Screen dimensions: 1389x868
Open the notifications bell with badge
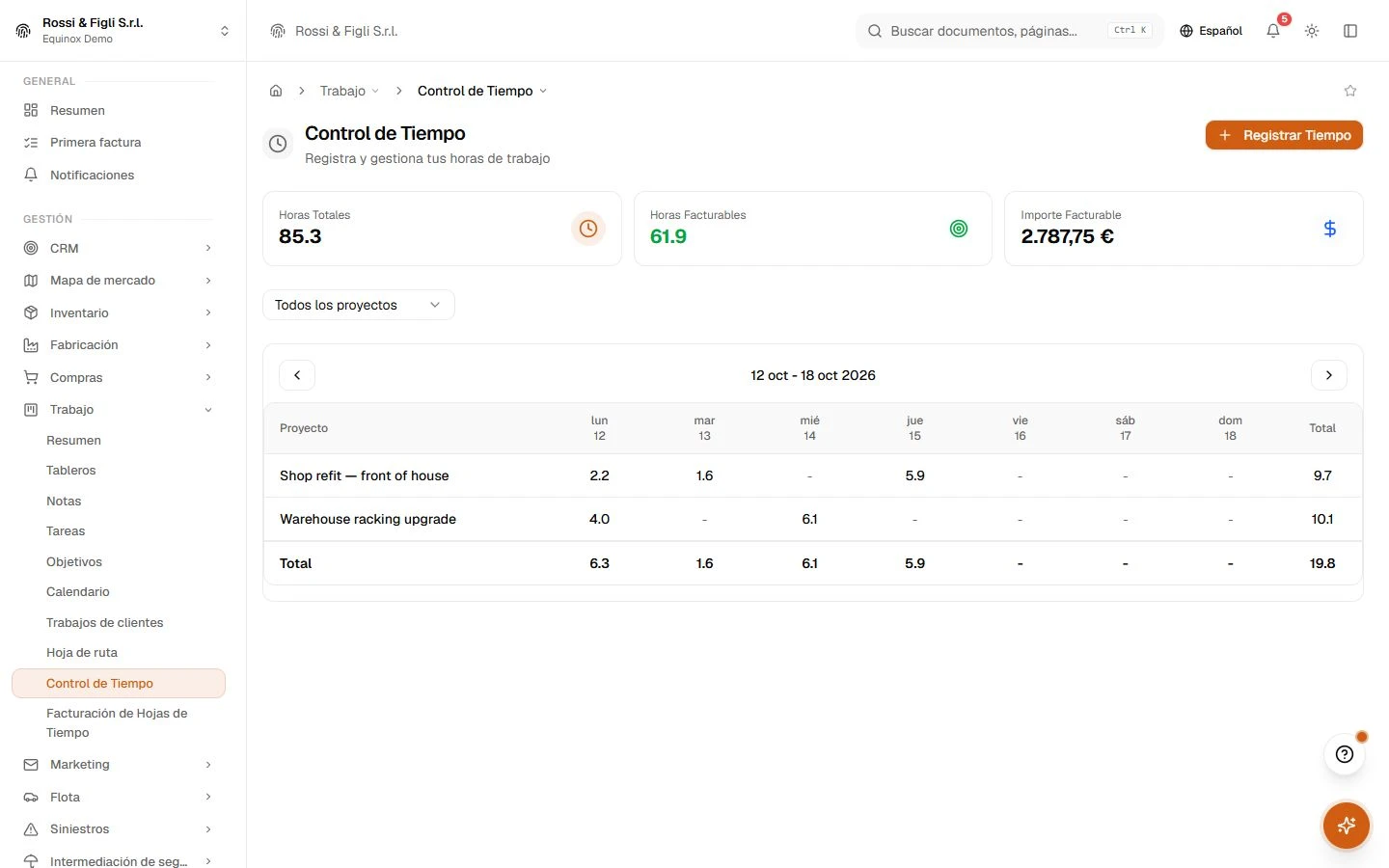click(1273, 31)
